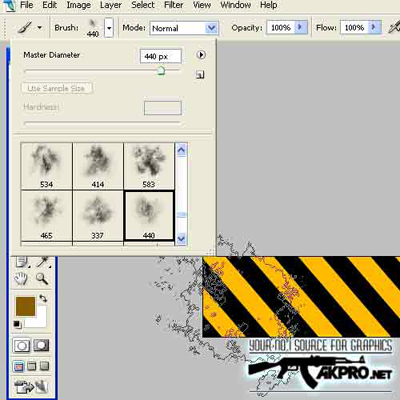400x400 pixels.
Task: Click the brown foreground color swatch
Action: [25, 306]
